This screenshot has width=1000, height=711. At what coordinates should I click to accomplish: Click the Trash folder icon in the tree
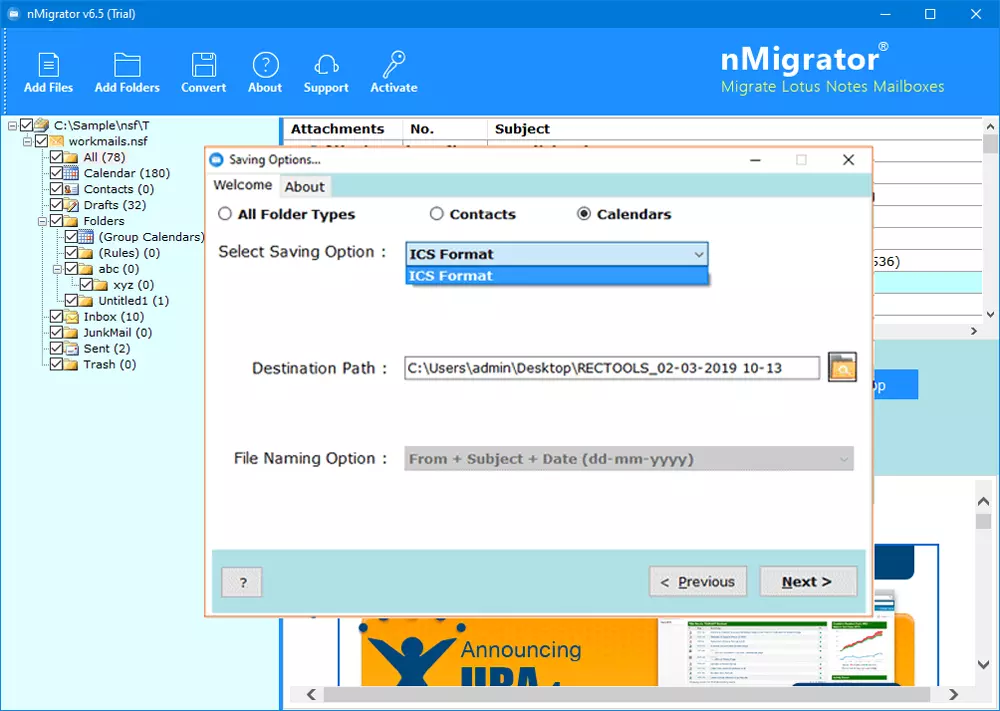pos(71,365)
